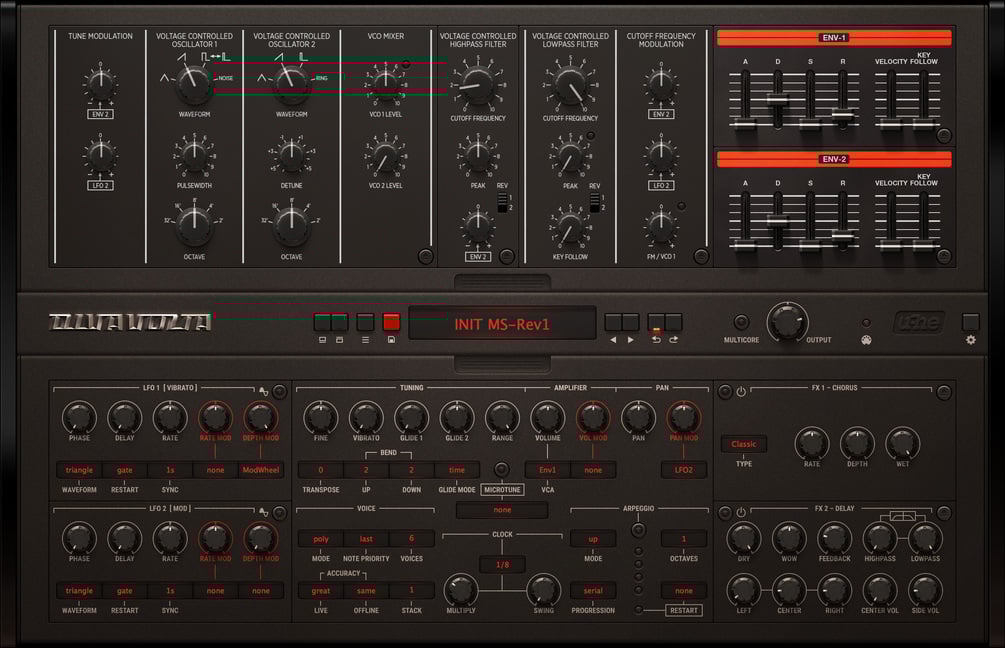Image resolution: width=1005 pixels, height=648 pixels.
Task: Click the second view button left of preset display
Action: click(x=340, y=322)
